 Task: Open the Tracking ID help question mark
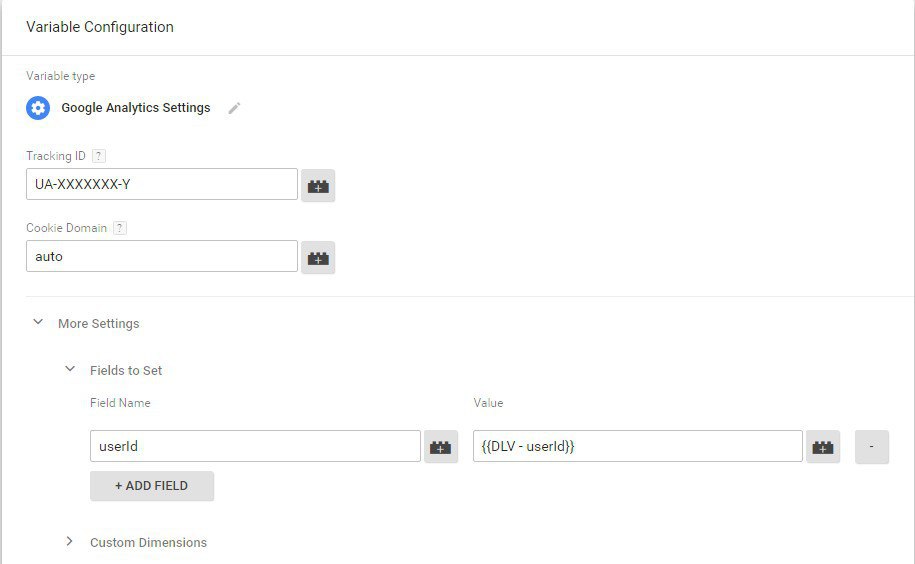coord(99,156)
